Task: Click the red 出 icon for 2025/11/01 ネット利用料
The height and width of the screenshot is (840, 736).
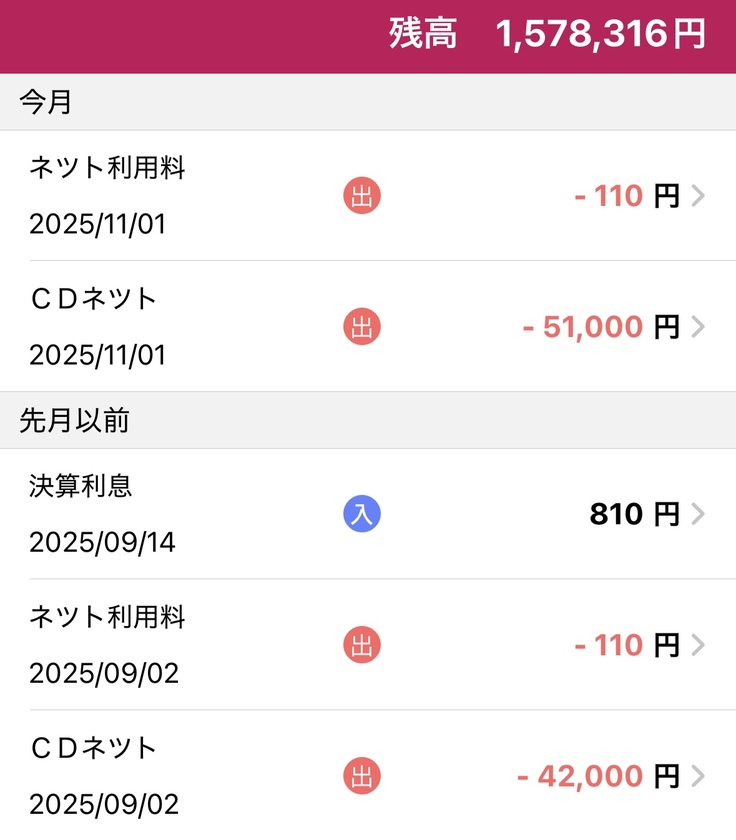Action: [362, 196]
